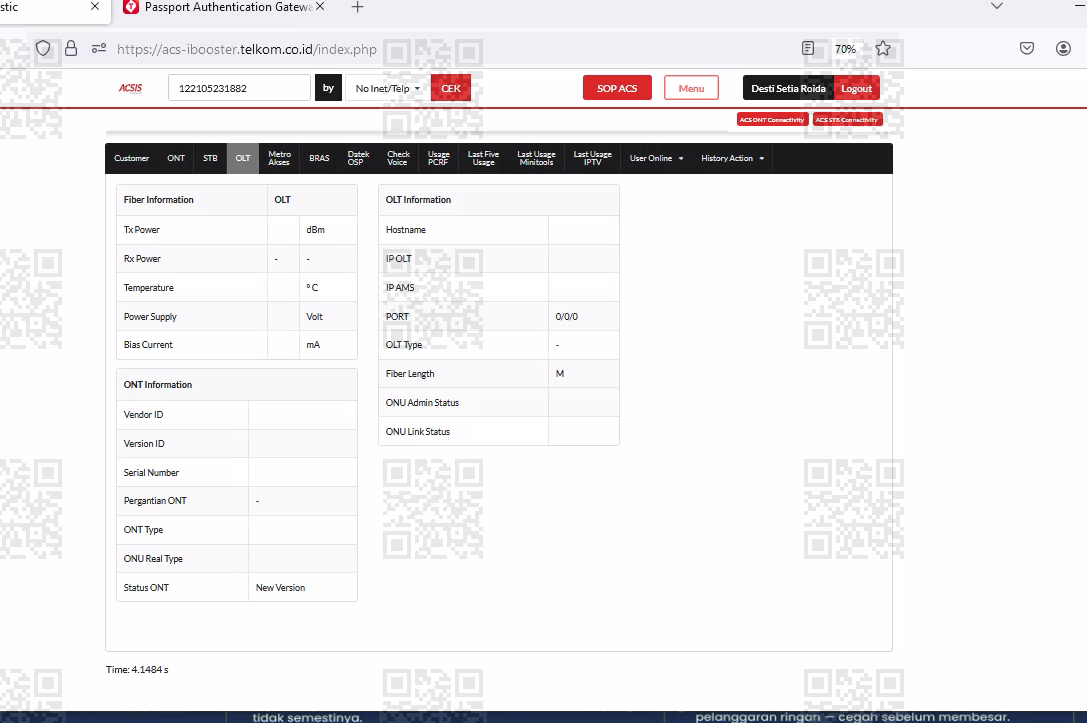Toggle reader view icon
This screenshot has width=1087, height=723.
coord(808,49)
